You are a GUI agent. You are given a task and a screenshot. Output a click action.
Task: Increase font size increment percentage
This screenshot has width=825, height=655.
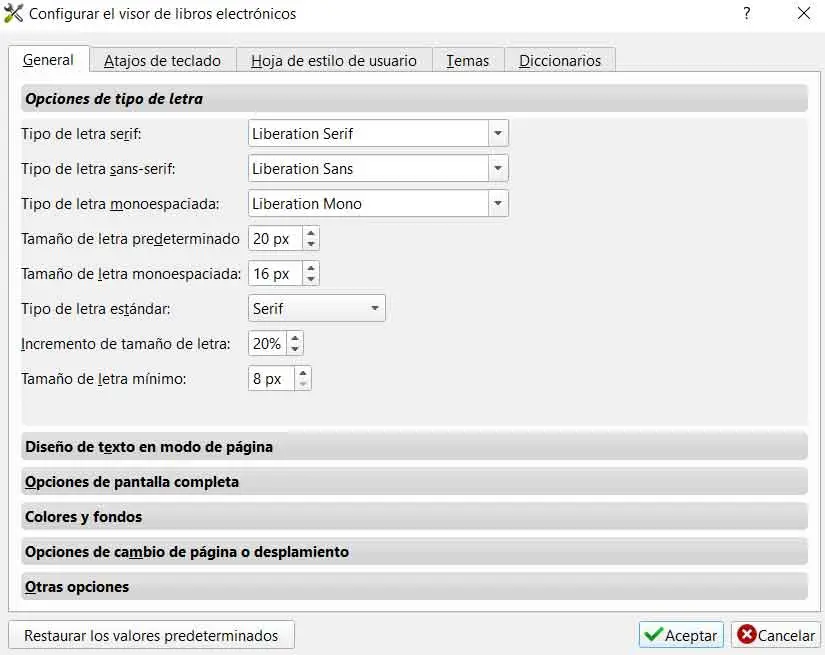click(x=294, y=339)
